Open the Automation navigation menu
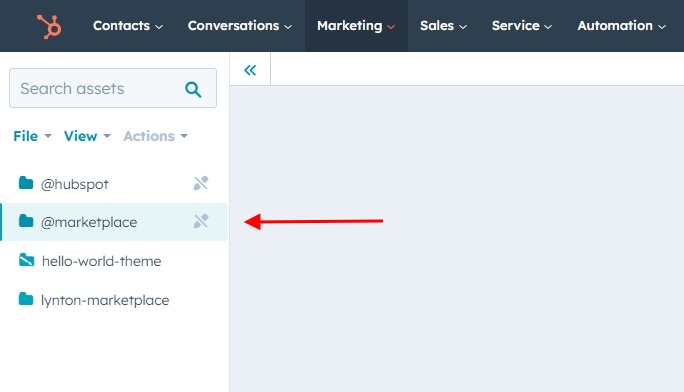This screenshot has width=684, height=392. coord(622,26)
